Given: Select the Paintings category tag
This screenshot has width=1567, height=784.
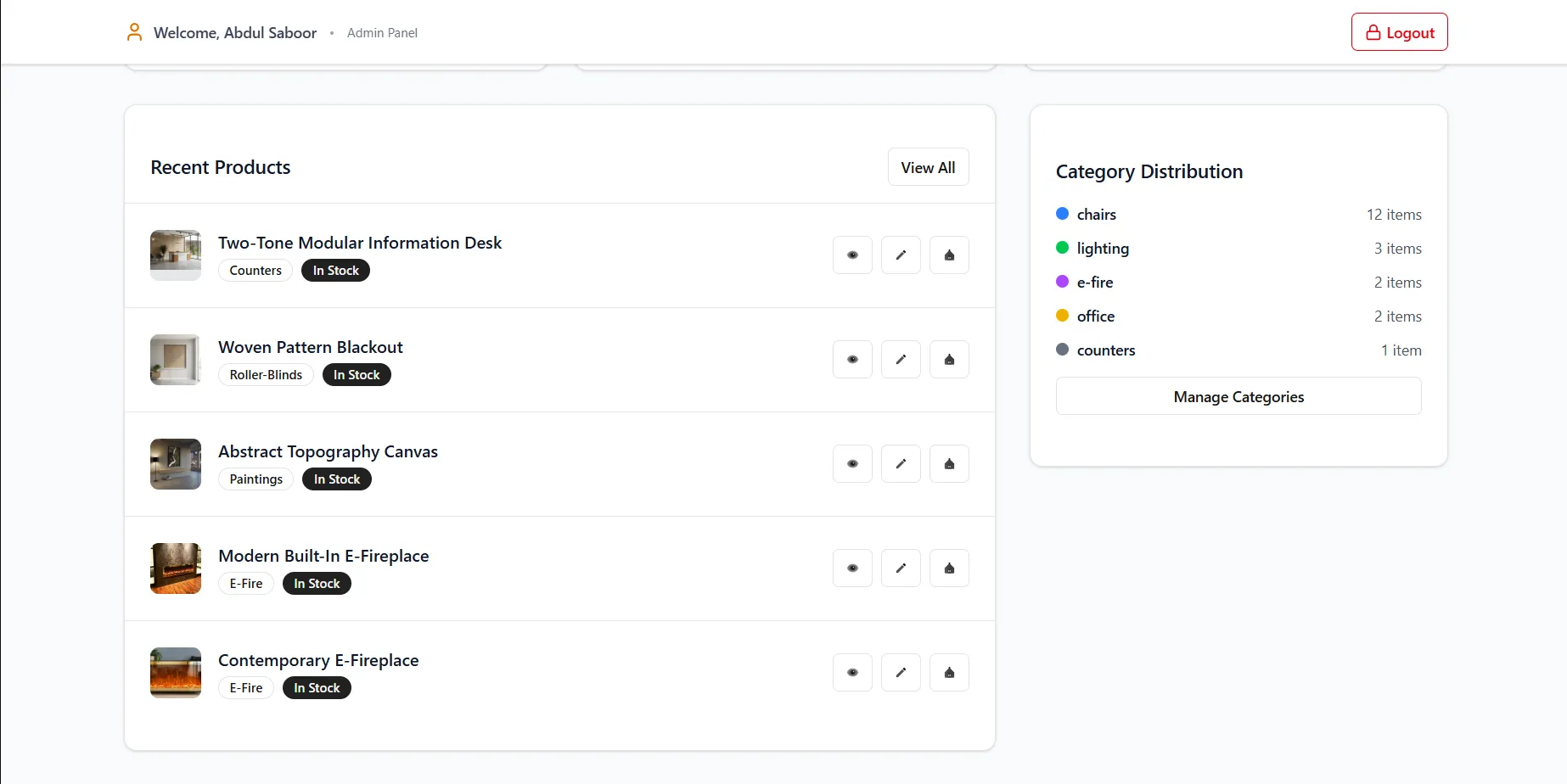Looking at the screenshot, I should [x=256, y=479].
